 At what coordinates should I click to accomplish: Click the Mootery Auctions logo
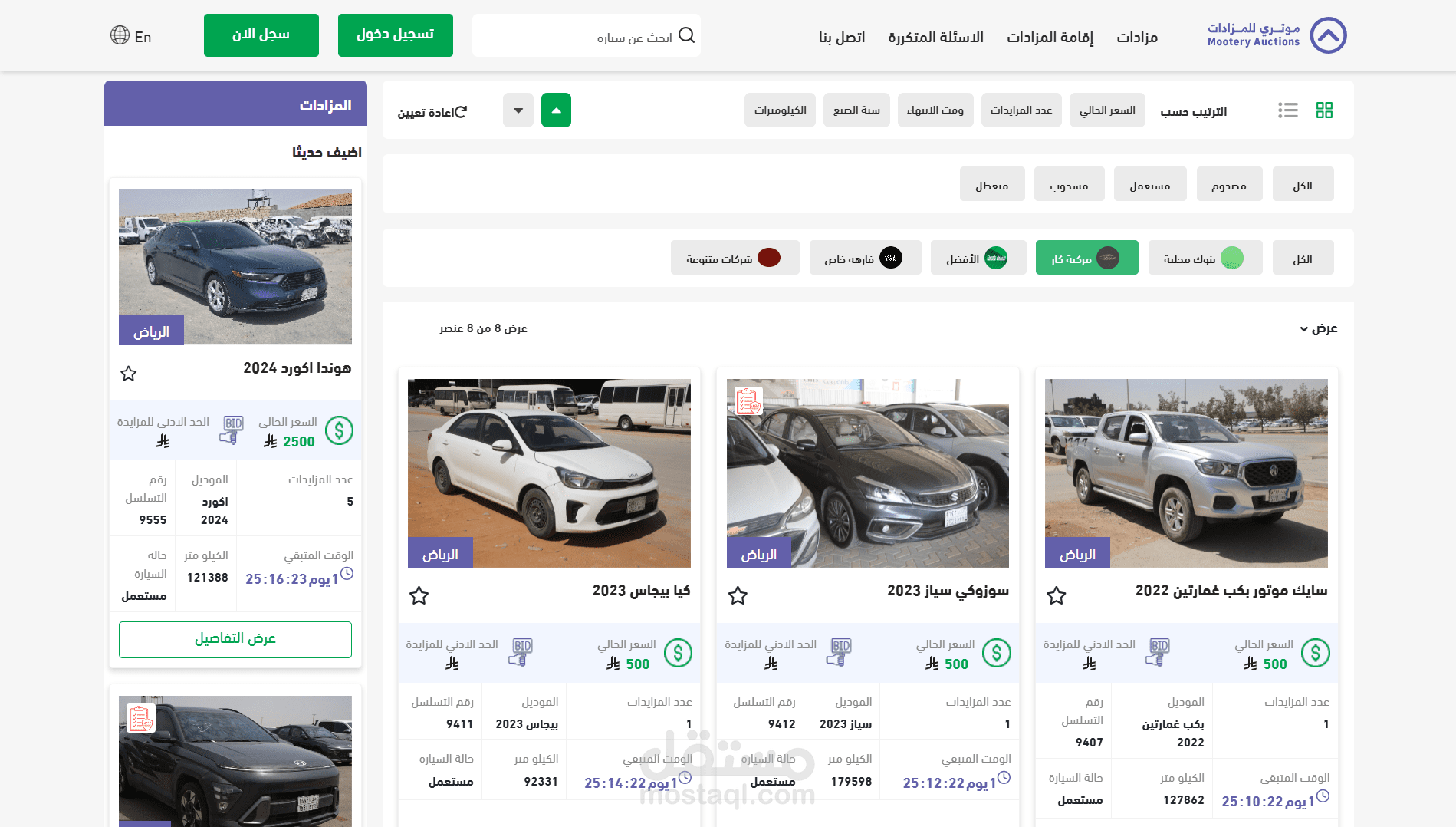pyautogui.click(x=1277, y=35)
